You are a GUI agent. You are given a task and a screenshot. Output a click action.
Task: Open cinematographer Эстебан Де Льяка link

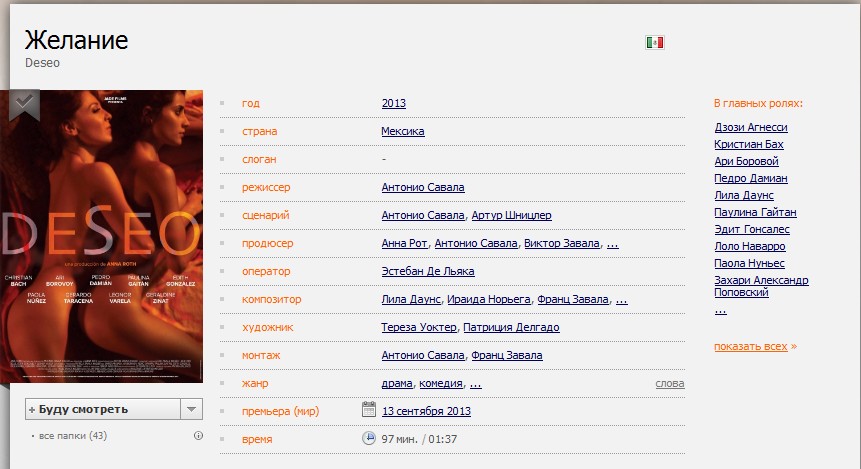point(428,271)
